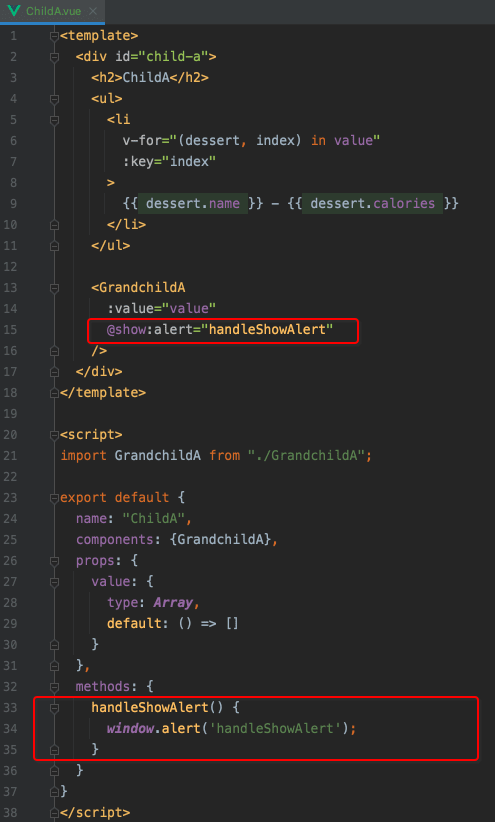Image resolution: width=495 pixels, height=822 pixels.
Task: Click the id="child-a" attribute text
Action: click(162, 57)
